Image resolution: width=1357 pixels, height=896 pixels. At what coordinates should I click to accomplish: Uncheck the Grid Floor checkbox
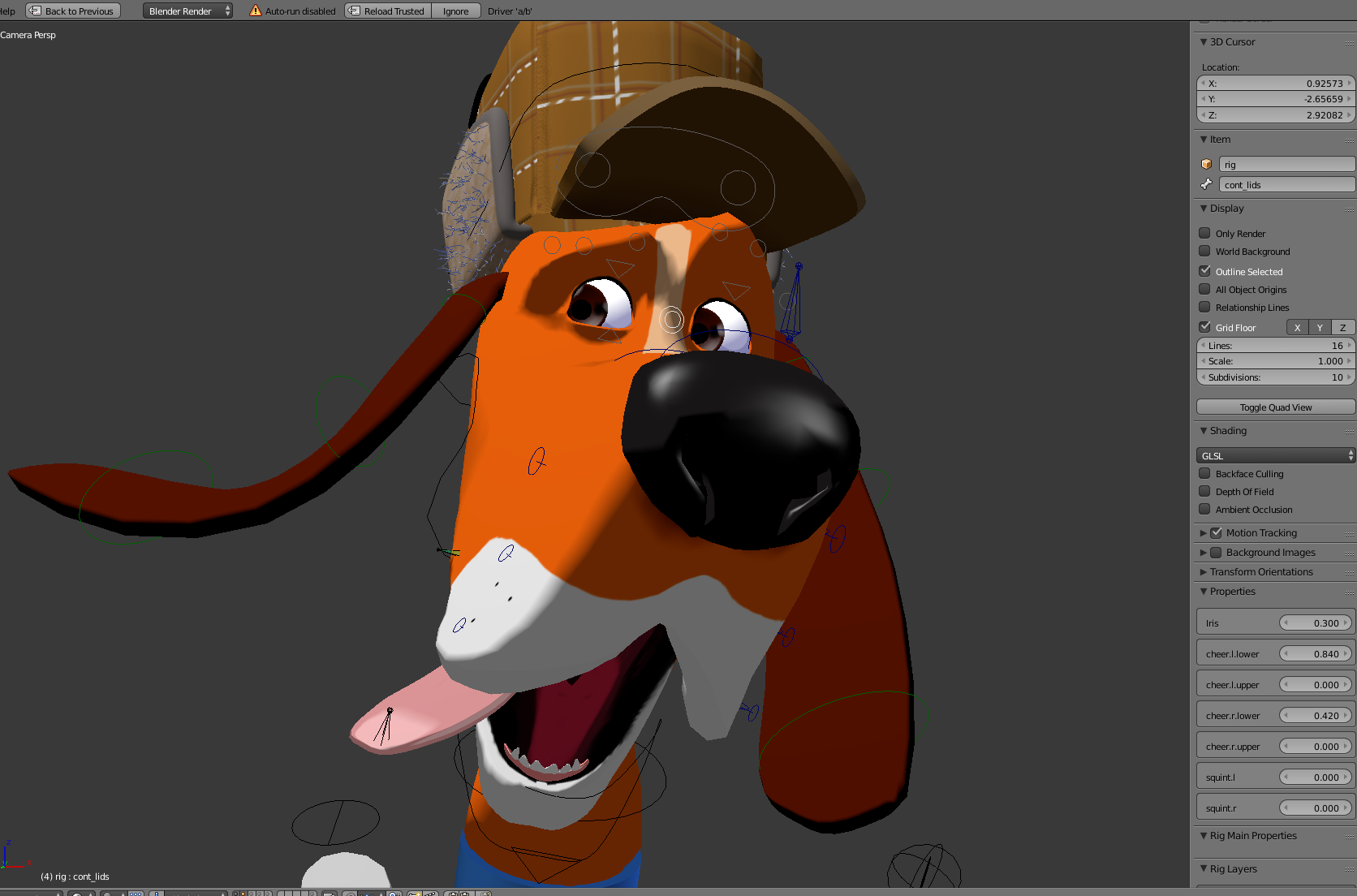click(x=1204, y=327)
